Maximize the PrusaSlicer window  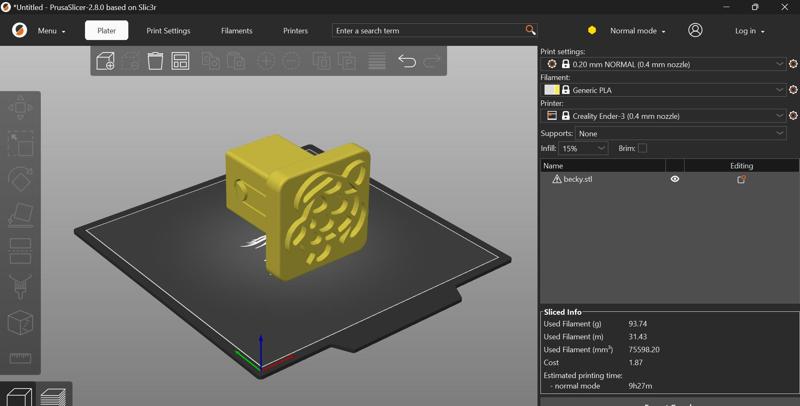tap(755, 7)
